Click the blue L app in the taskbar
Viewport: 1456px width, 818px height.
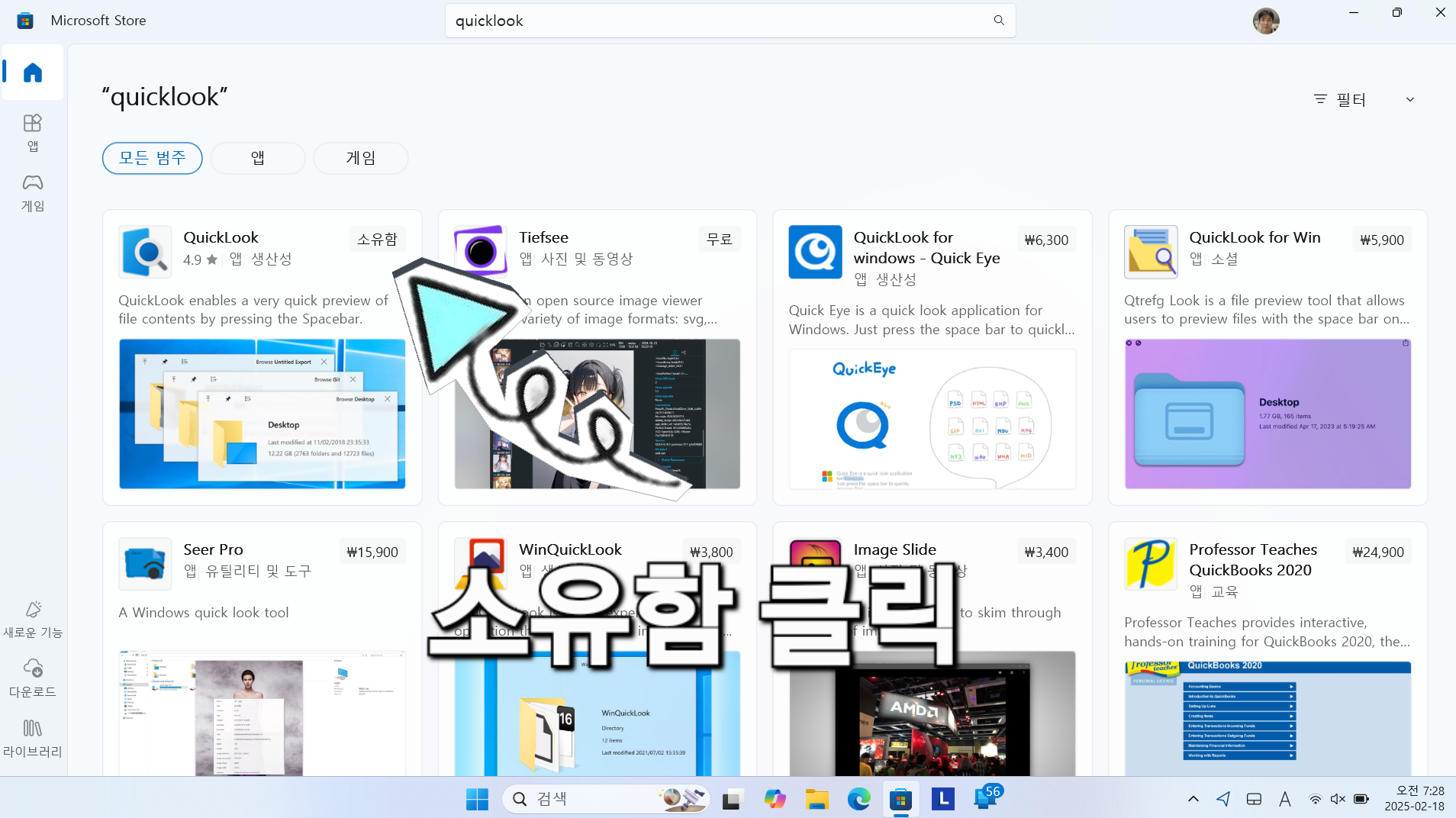coord(943,799)
